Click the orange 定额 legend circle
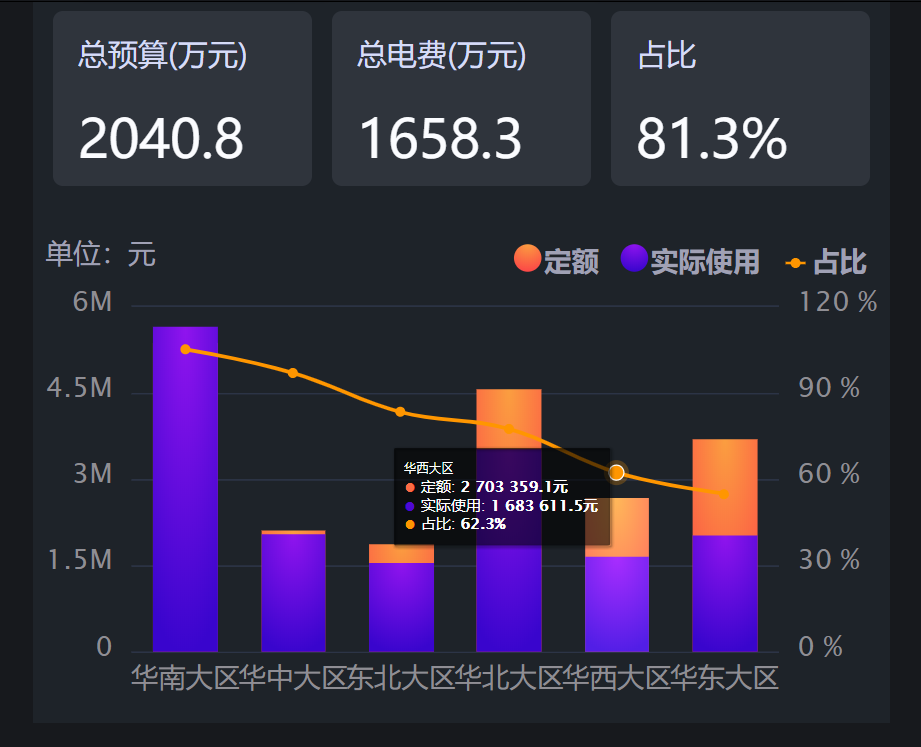Screen dimensions: 921x747 [527, 258]
